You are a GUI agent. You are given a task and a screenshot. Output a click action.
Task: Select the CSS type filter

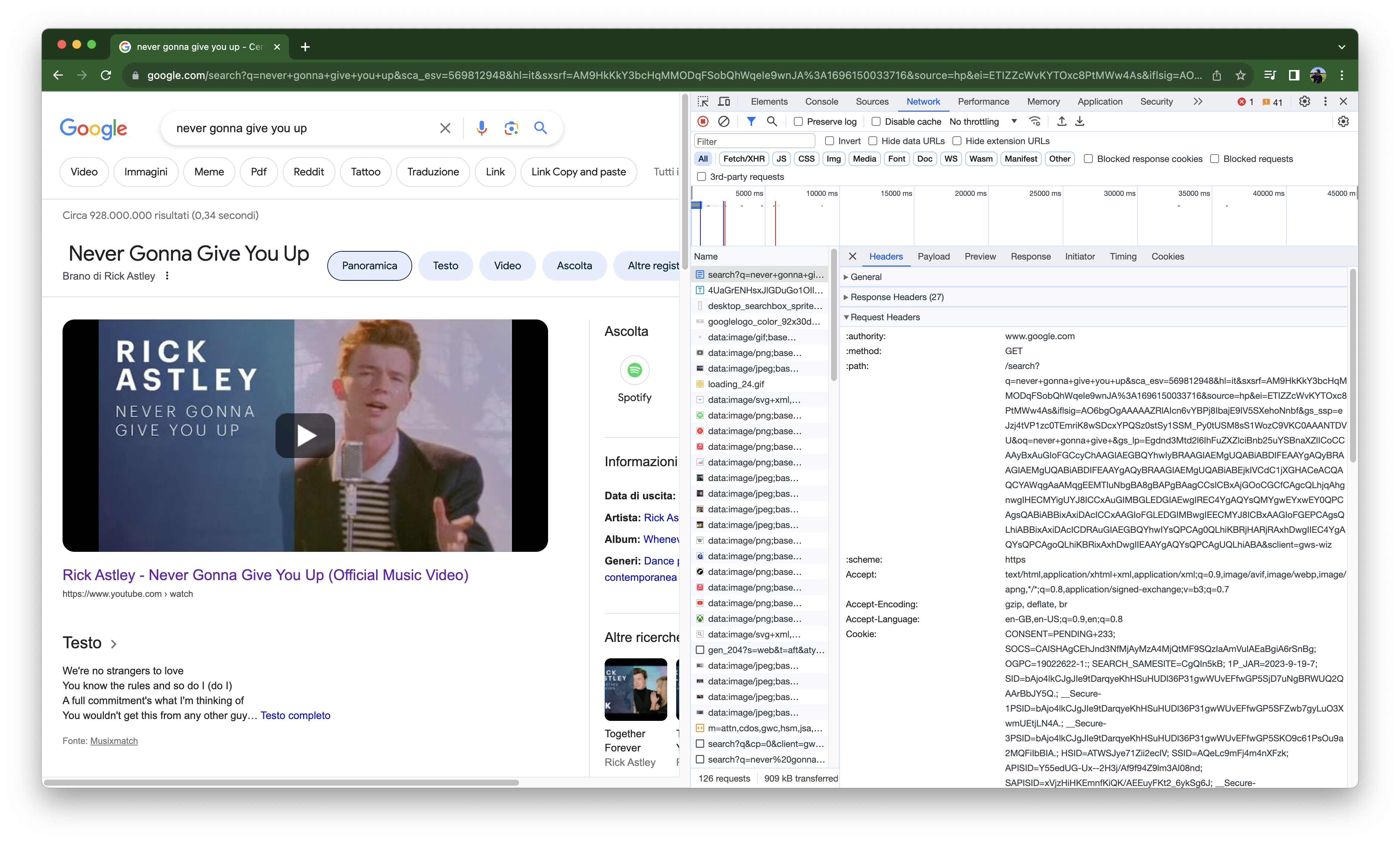(x=806, y=159)
